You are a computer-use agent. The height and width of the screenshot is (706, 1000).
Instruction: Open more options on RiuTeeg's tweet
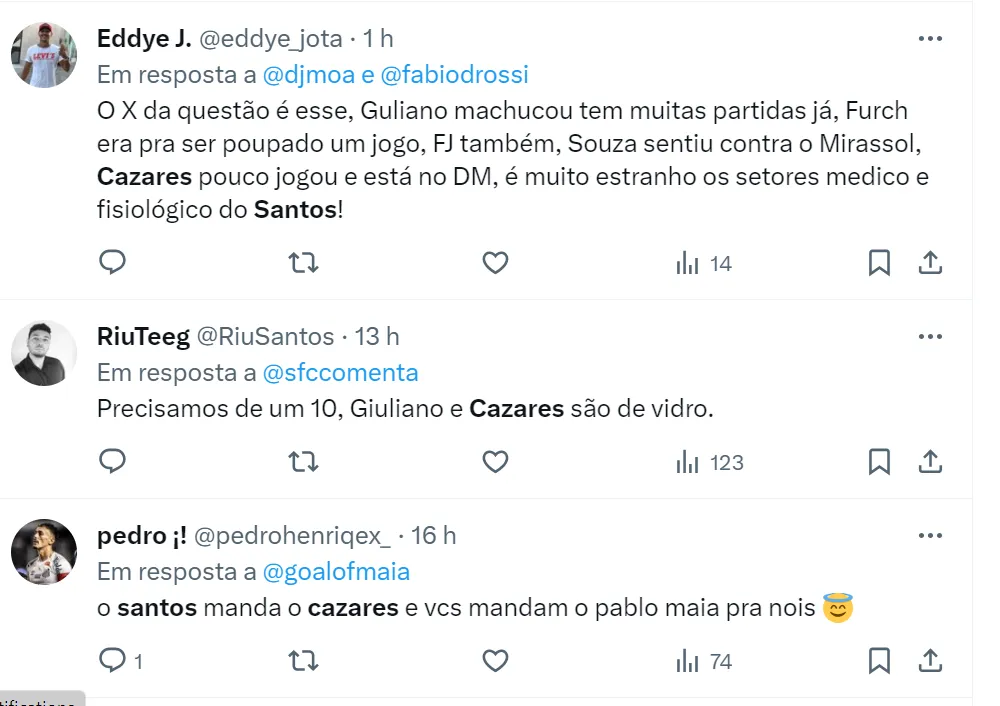(x=930, y=337)
